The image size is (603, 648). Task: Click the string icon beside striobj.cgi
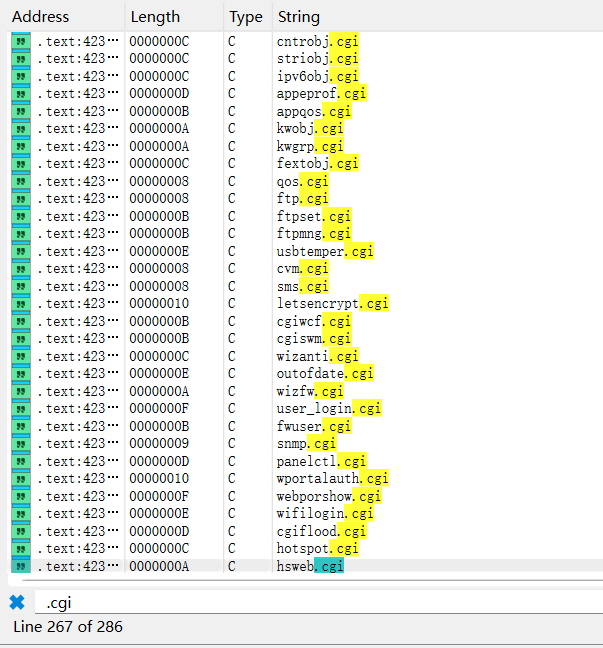click(21, 59)
